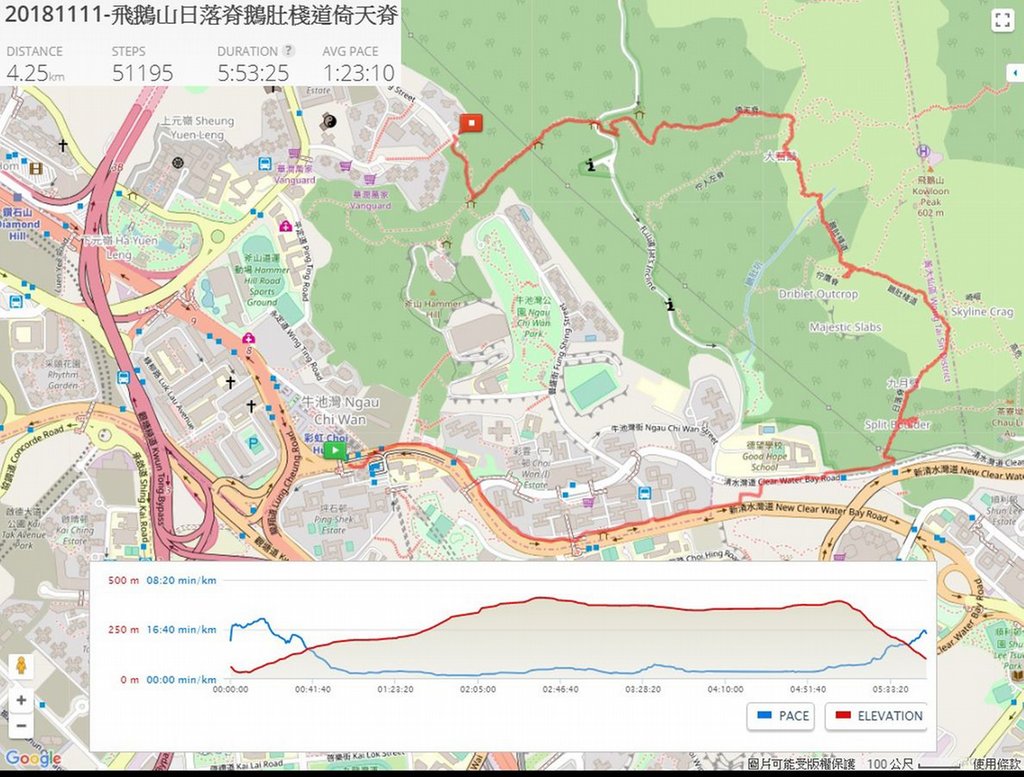Expand the side panel arrow at right edge
This screenshot has width=1024, height=777.
click(x=1013, y=75)
